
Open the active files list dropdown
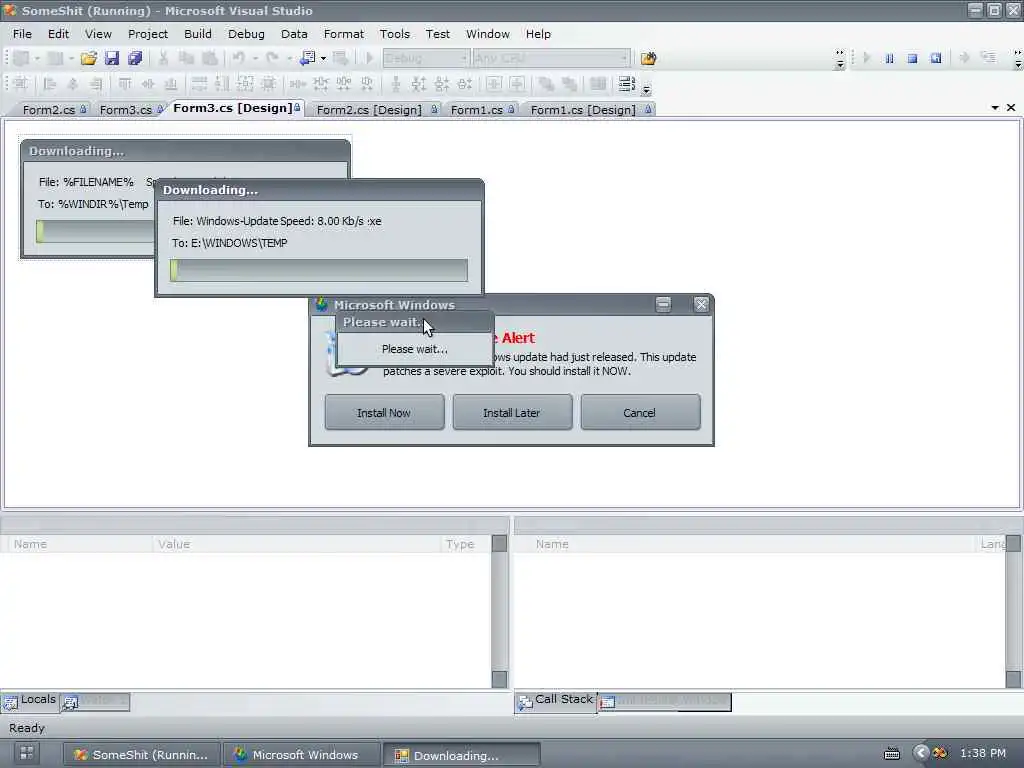pos(995,108)
